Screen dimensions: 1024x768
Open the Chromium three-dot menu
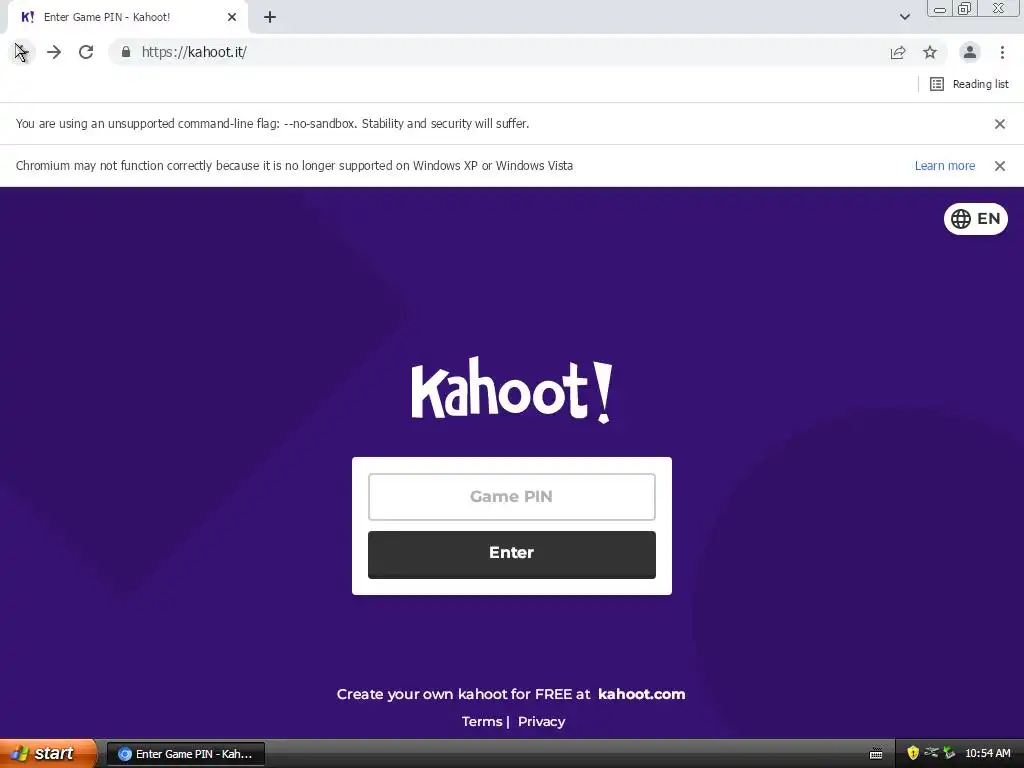1002,52
